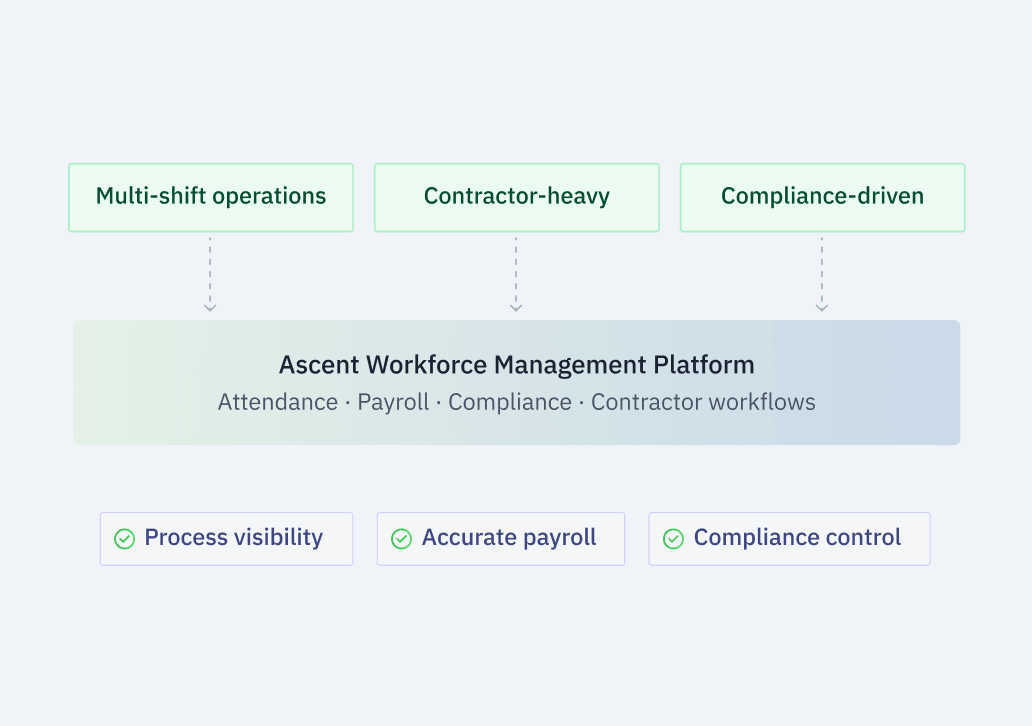This screenshot has height=726, width=1032.
Task: Click the Ascent Workforce Management Platform heading
Action: click(x=517, y=365)
